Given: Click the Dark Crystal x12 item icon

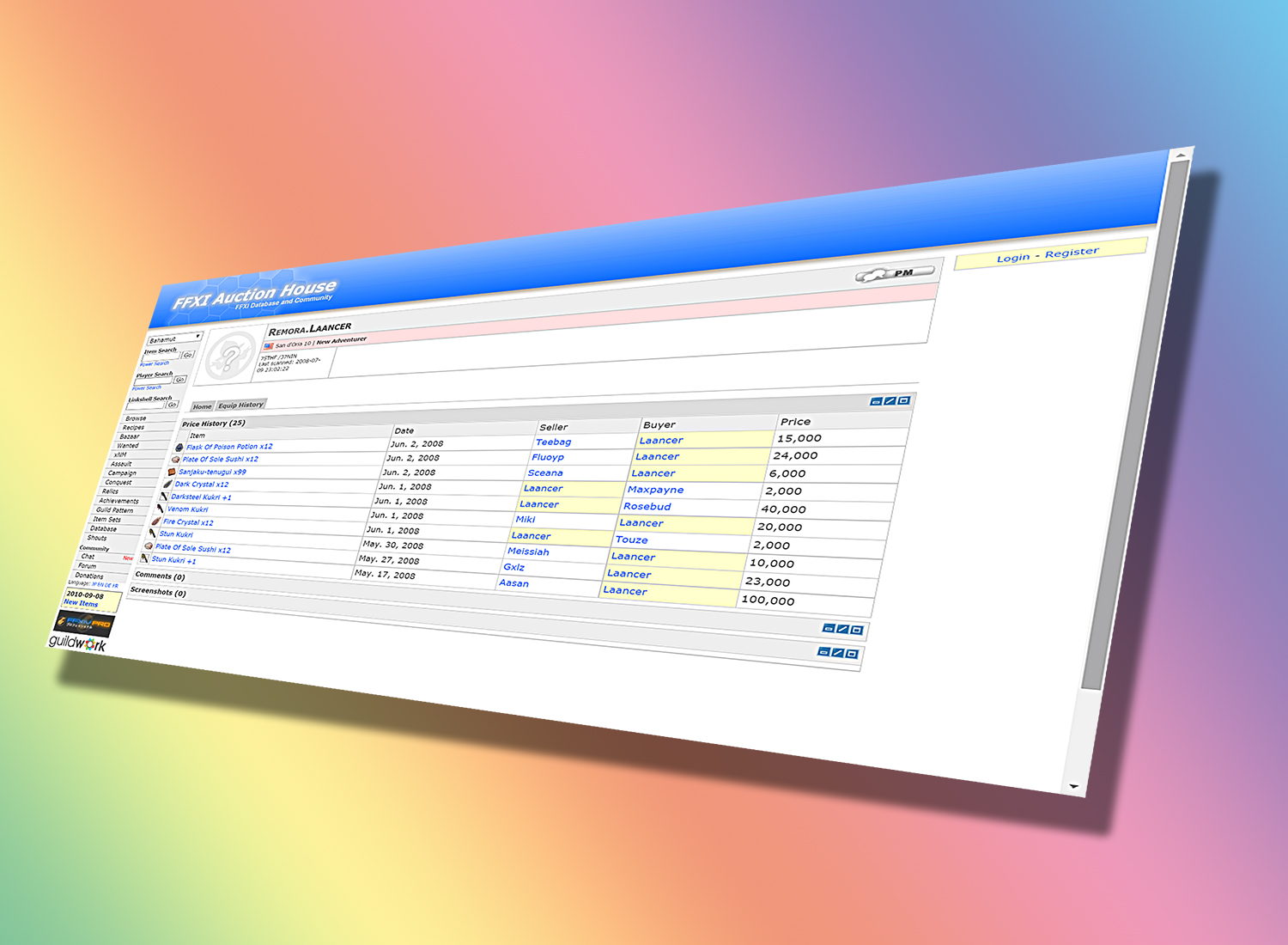Looking at the screenshot, I should tap(167, 484).
